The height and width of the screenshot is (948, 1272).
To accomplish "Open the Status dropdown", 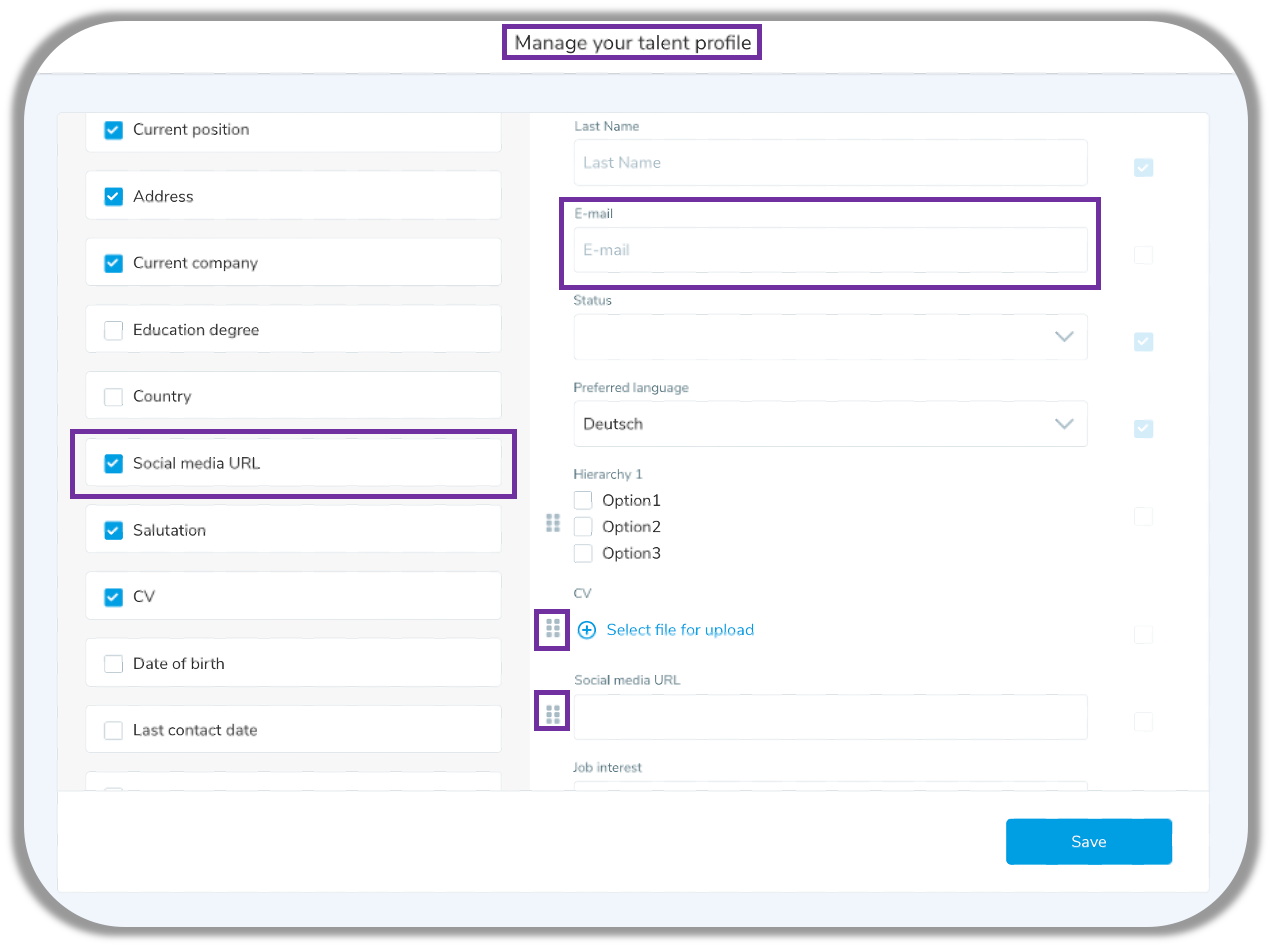I will tap(829, 337).
